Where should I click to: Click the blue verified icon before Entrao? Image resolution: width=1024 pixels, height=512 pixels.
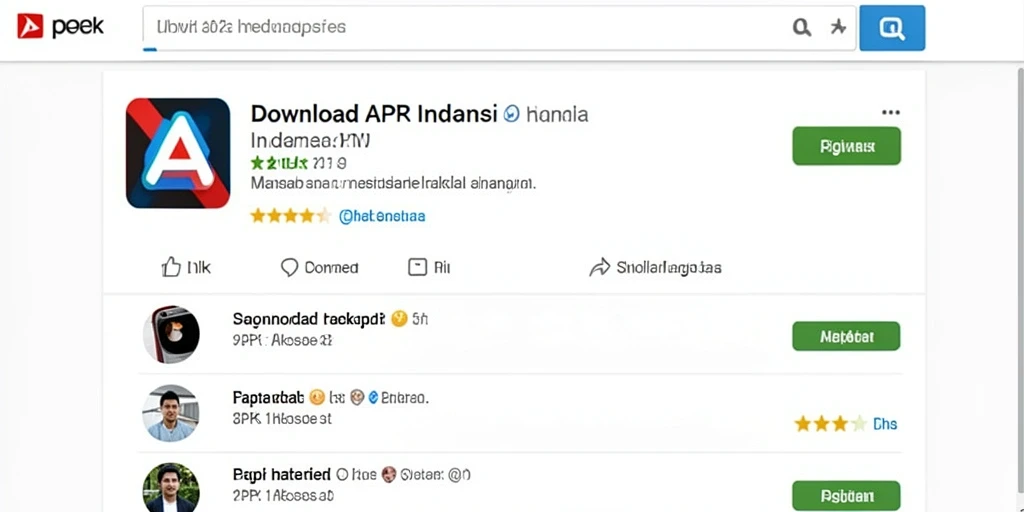(x=374, y=396)
